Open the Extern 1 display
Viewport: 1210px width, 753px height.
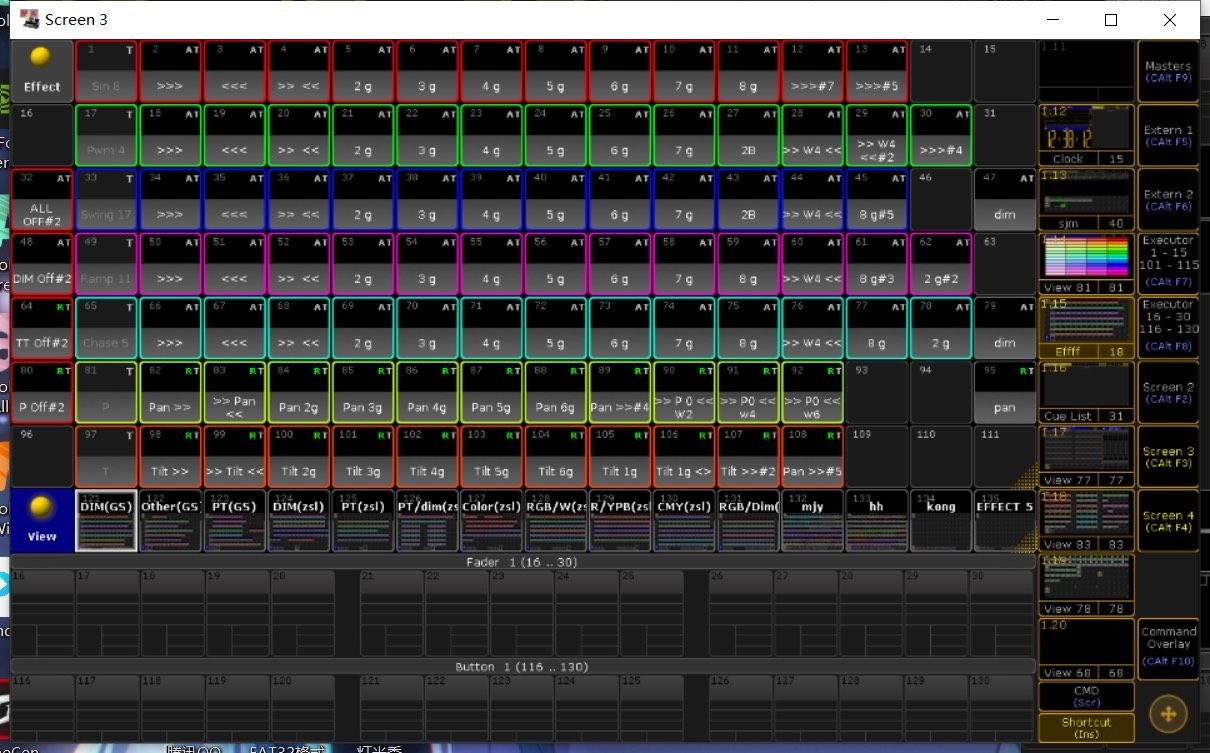tap(1168, 135)
